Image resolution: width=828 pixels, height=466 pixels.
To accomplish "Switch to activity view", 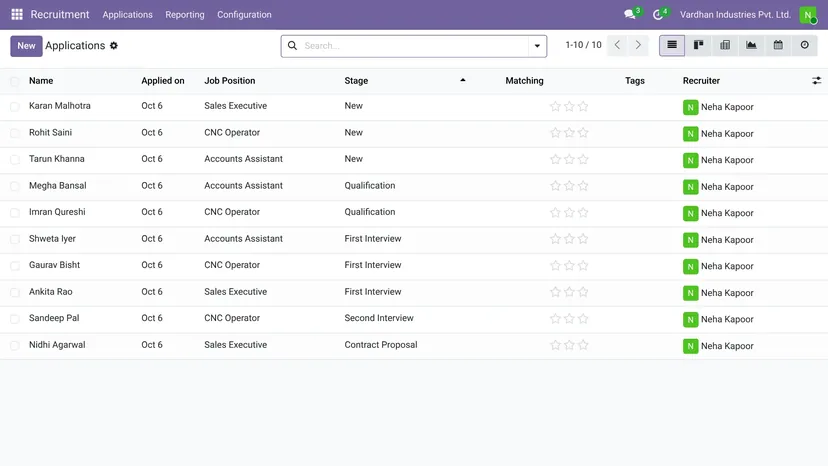I will point(804,45).
